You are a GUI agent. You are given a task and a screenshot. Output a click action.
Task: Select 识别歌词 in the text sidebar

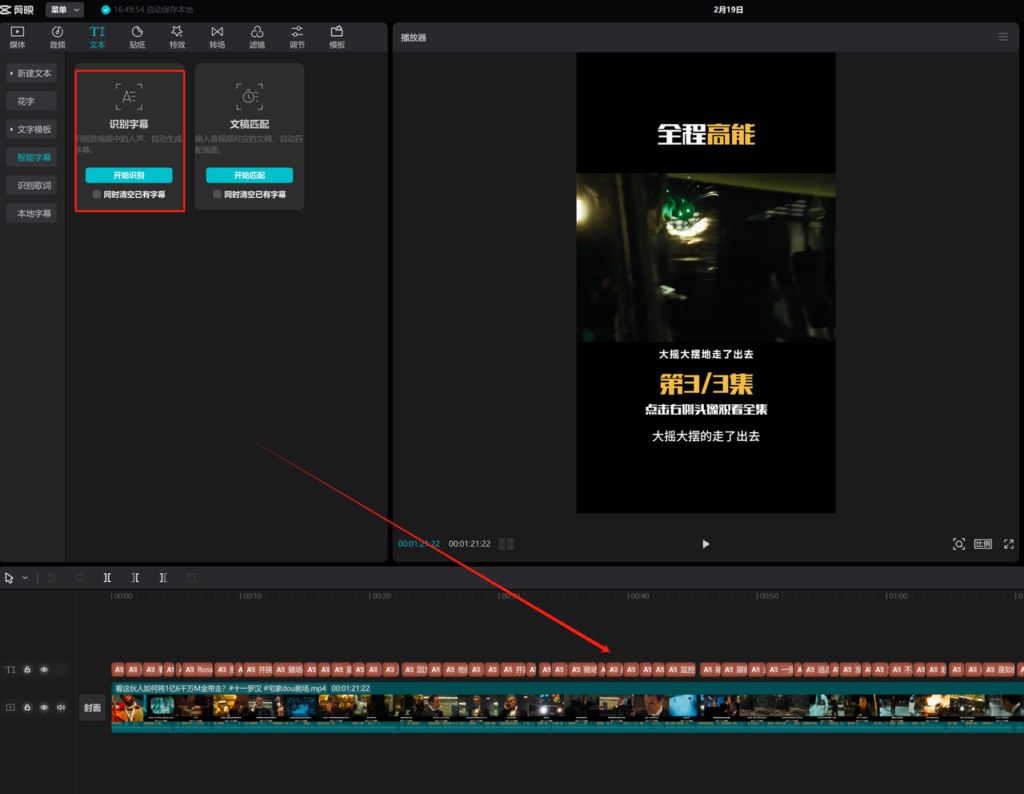click(x=31, y=185)
